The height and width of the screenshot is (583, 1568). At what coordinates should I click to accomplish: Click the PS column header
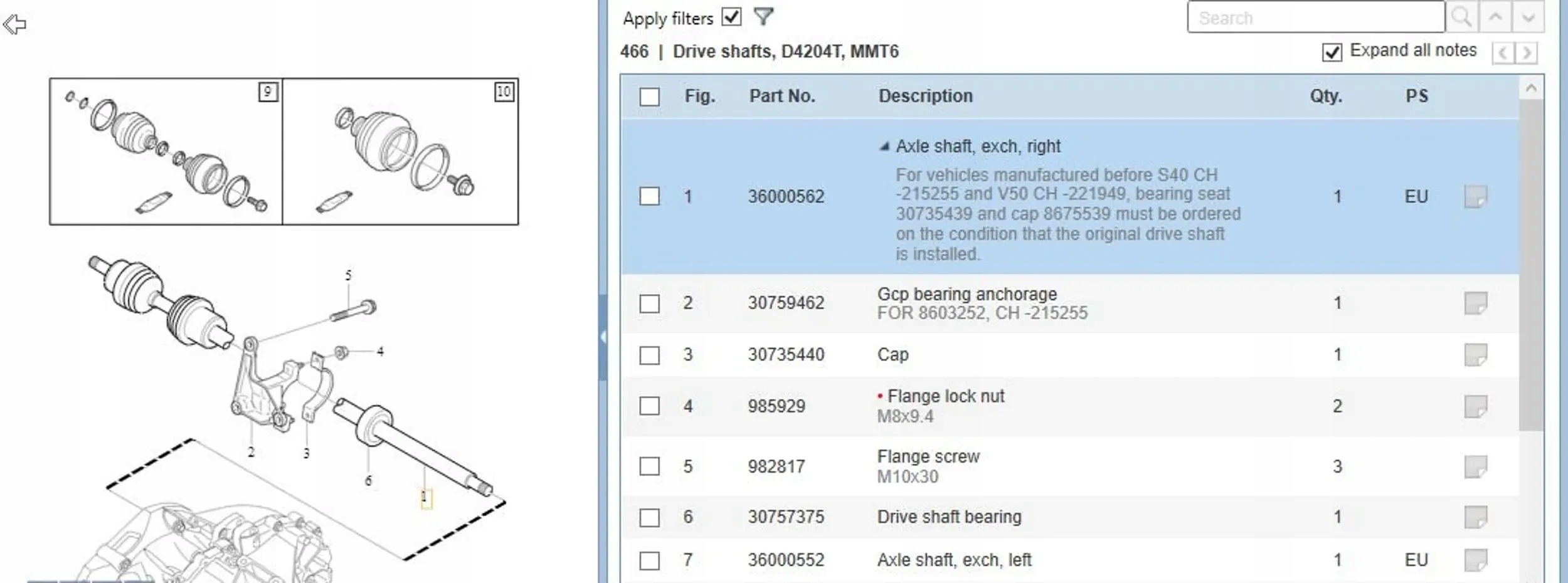coord(1417,96)
